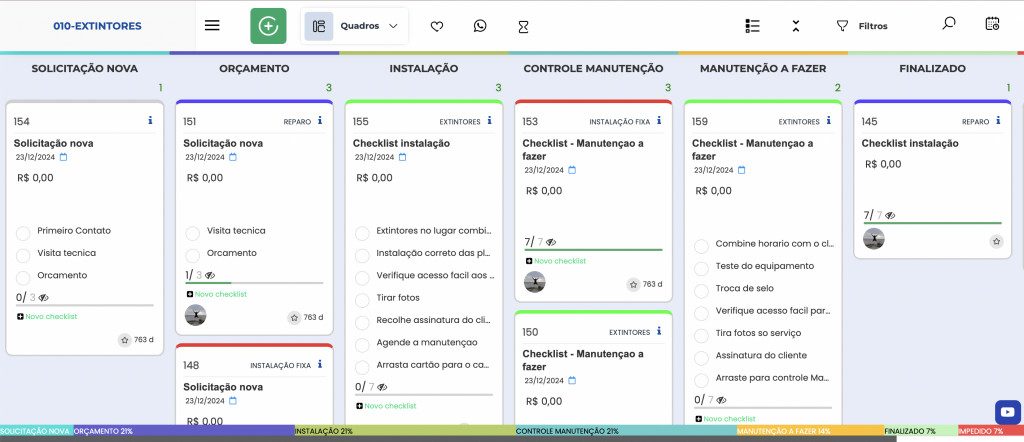1024x442 pixels.
Task: Open the checklist view icon
Action: pos(754,26)
